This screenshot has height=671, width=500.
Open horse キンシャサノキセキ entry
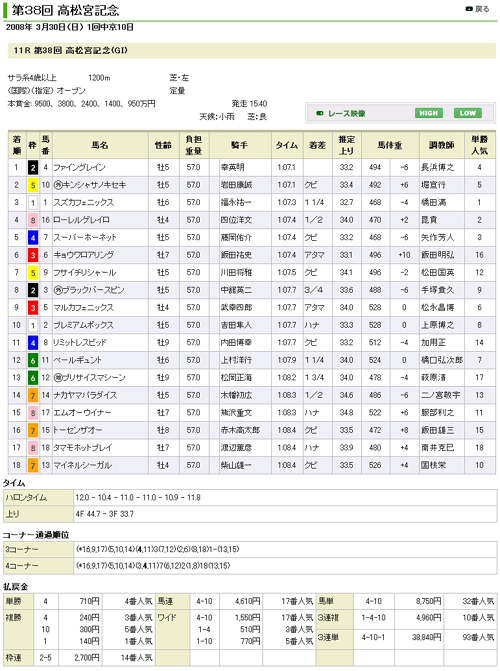(x=90, y=185)
